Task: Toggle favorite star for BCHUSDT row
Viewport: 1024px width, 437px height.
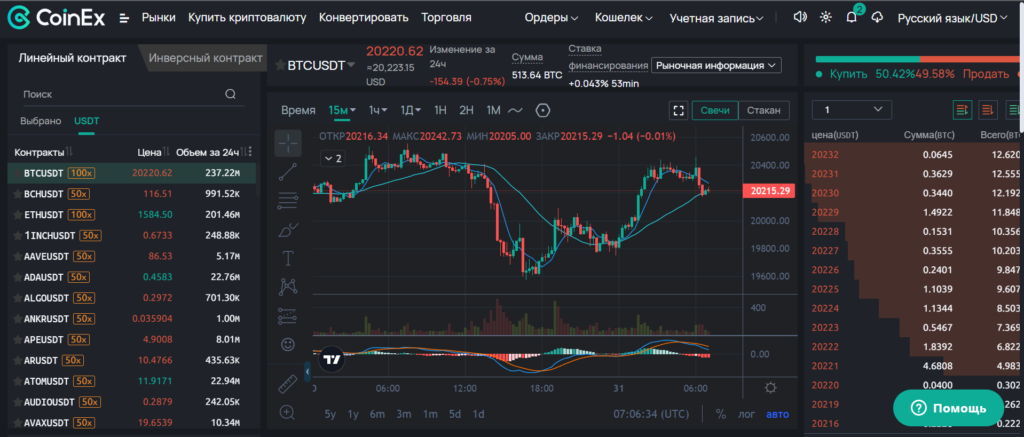Action: tap(18, 194)
